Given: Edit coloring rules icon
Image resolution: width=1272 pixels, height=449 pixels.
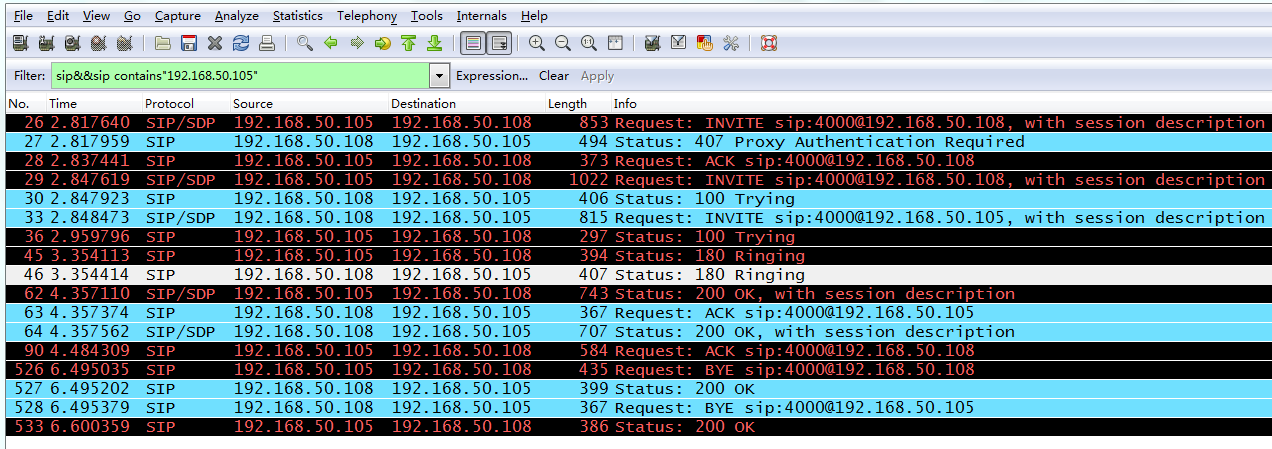Looking at the screenshot, I should pyautogui.click(x=705, y=43).
